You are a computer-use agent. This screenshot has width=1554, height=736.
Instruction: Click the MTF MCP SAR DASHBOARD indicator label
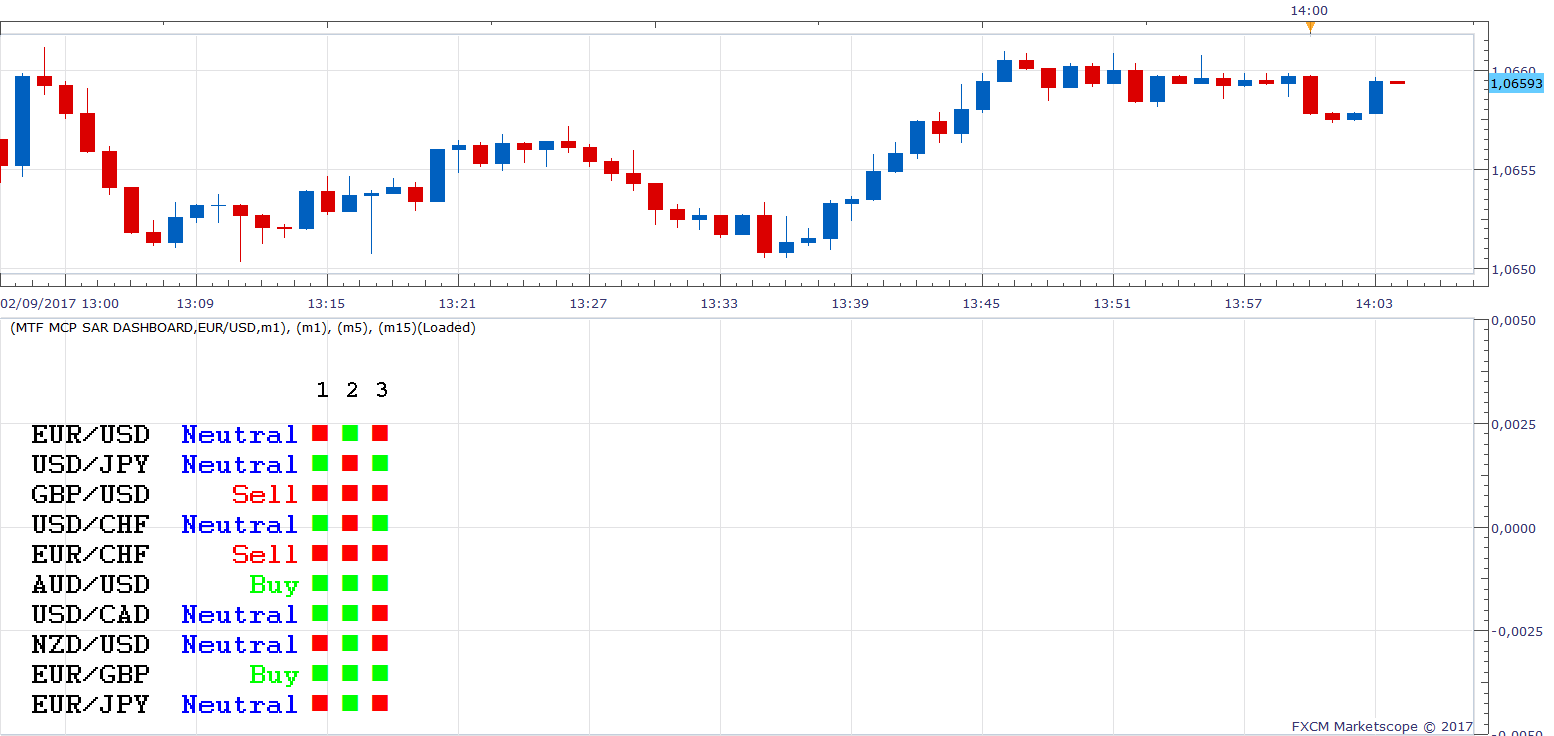tap(243, 328)
